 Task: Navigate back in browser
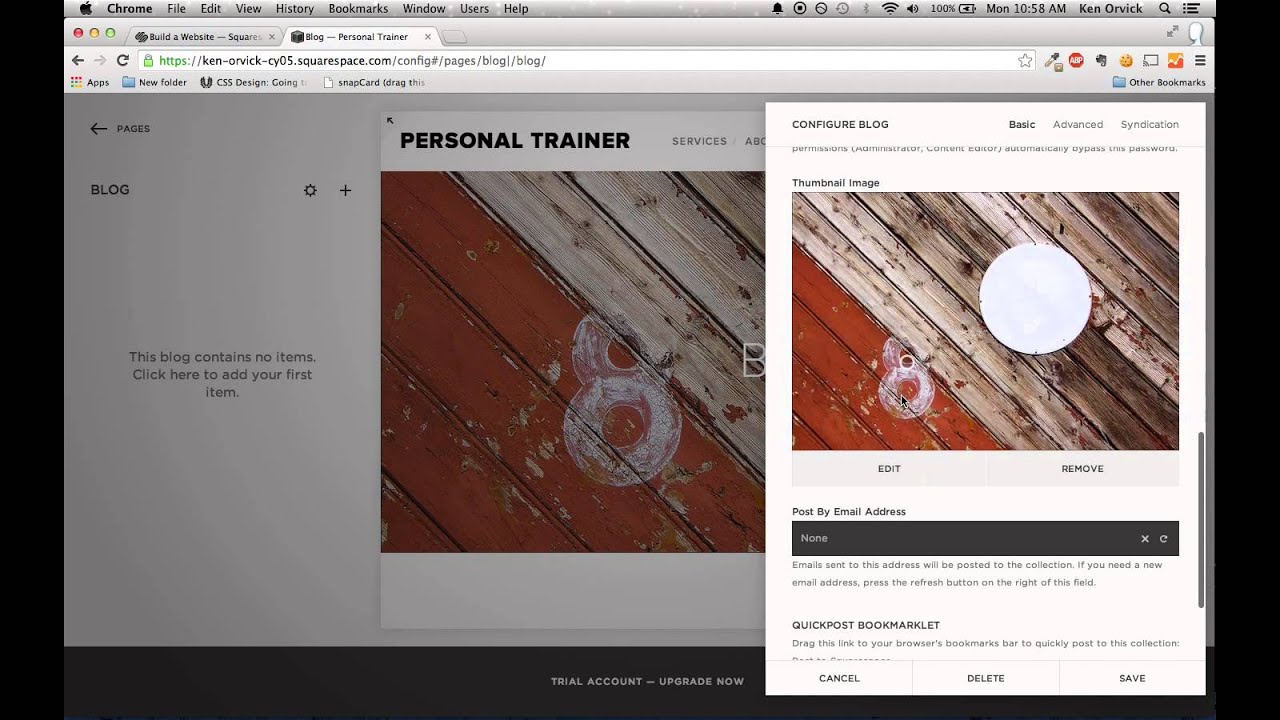(78, 60)
